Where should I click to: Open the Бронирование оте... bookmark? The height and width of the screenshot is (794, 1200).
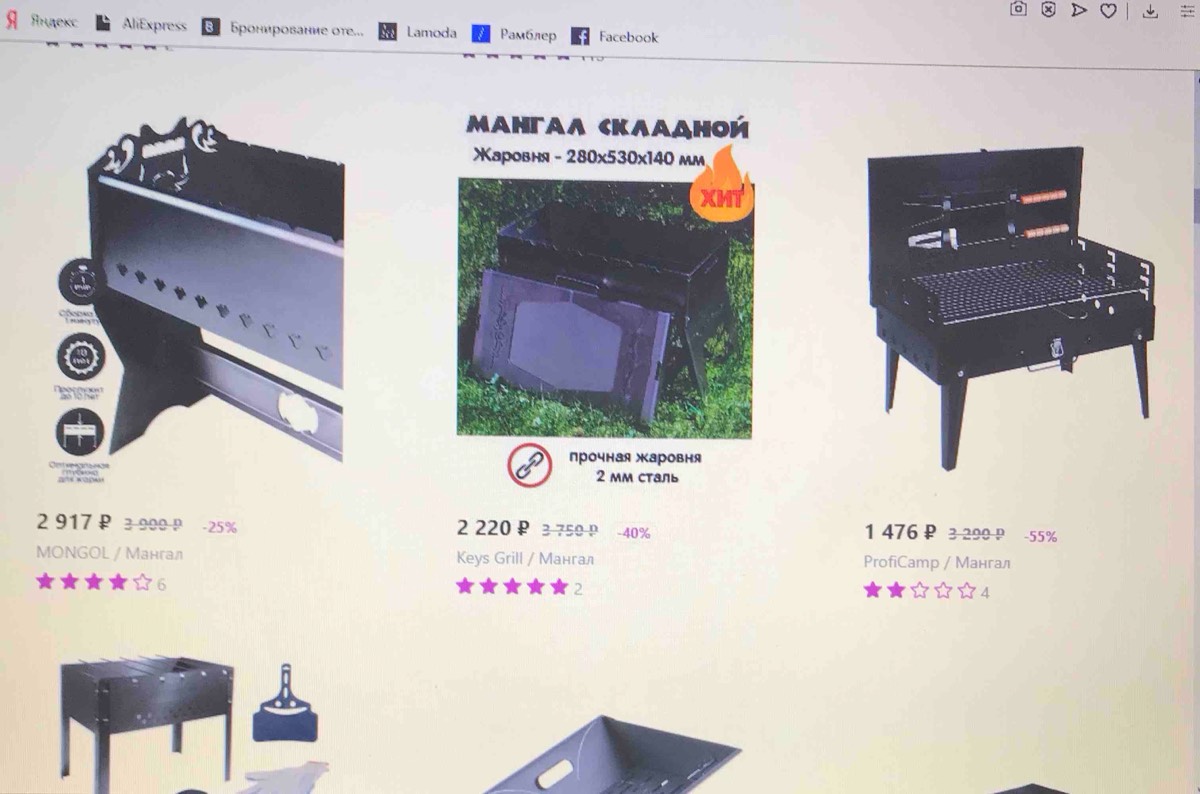pos(284,29)
